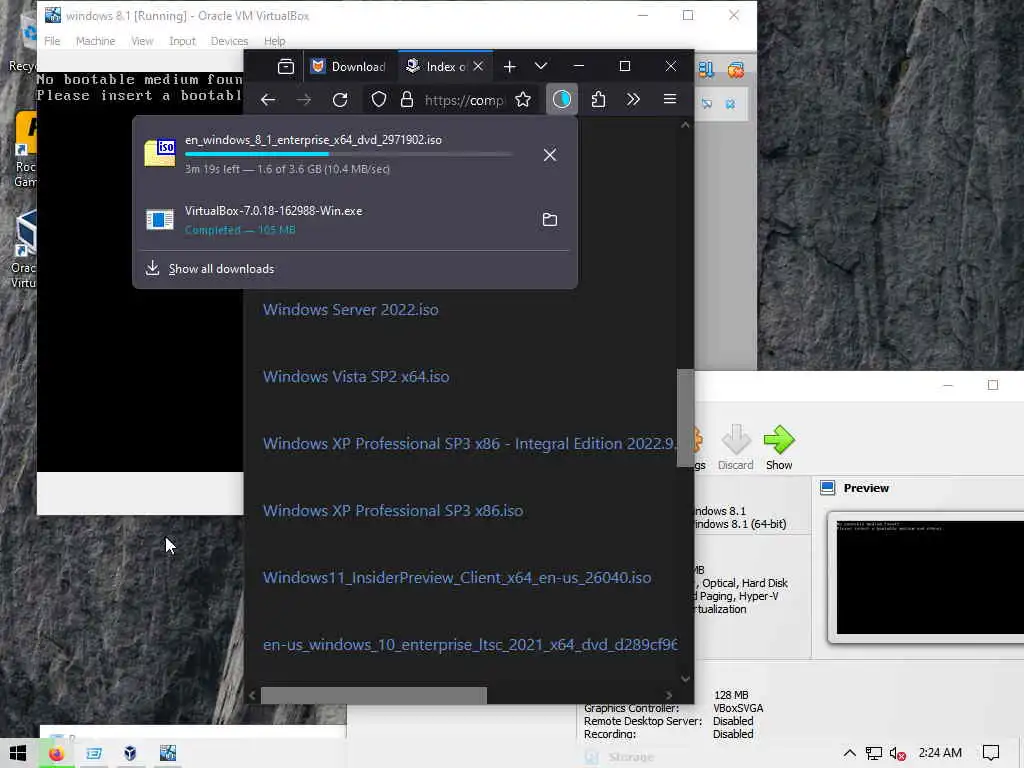1024x768 pixels.
Task: Open the File menu in VirtualBox VM
Action: click(52, 41)
